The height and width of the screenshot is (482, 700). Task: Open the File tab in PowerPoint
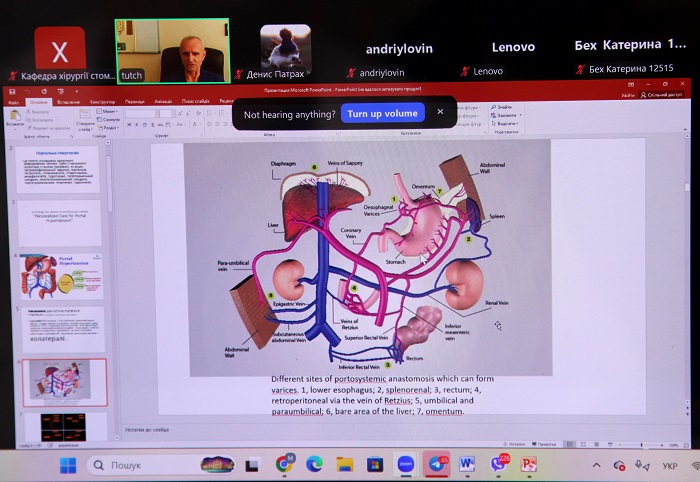click(14, 102)
